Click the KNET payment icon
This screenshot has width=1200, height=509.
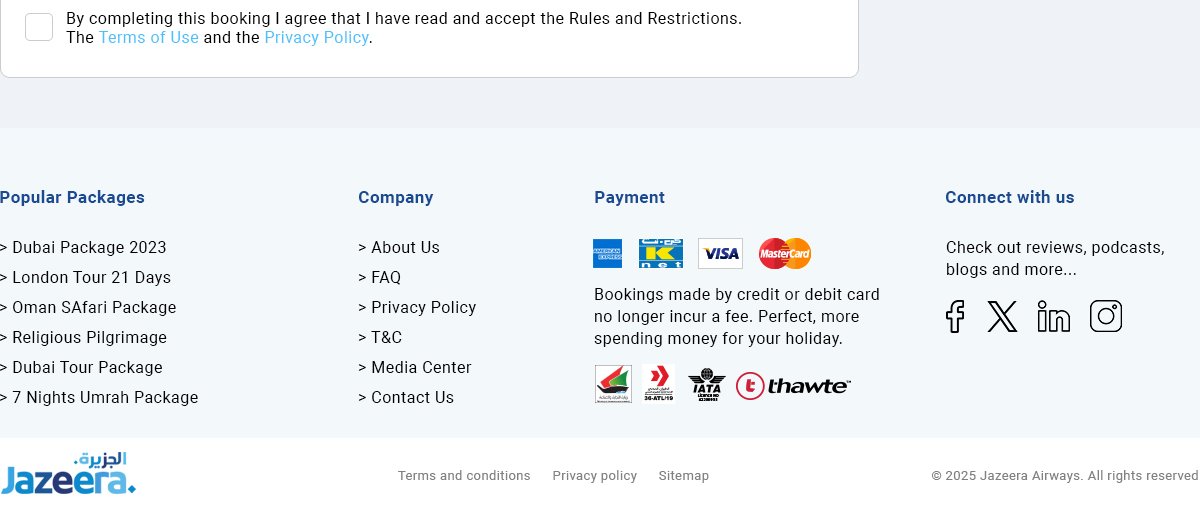point(661,254)
